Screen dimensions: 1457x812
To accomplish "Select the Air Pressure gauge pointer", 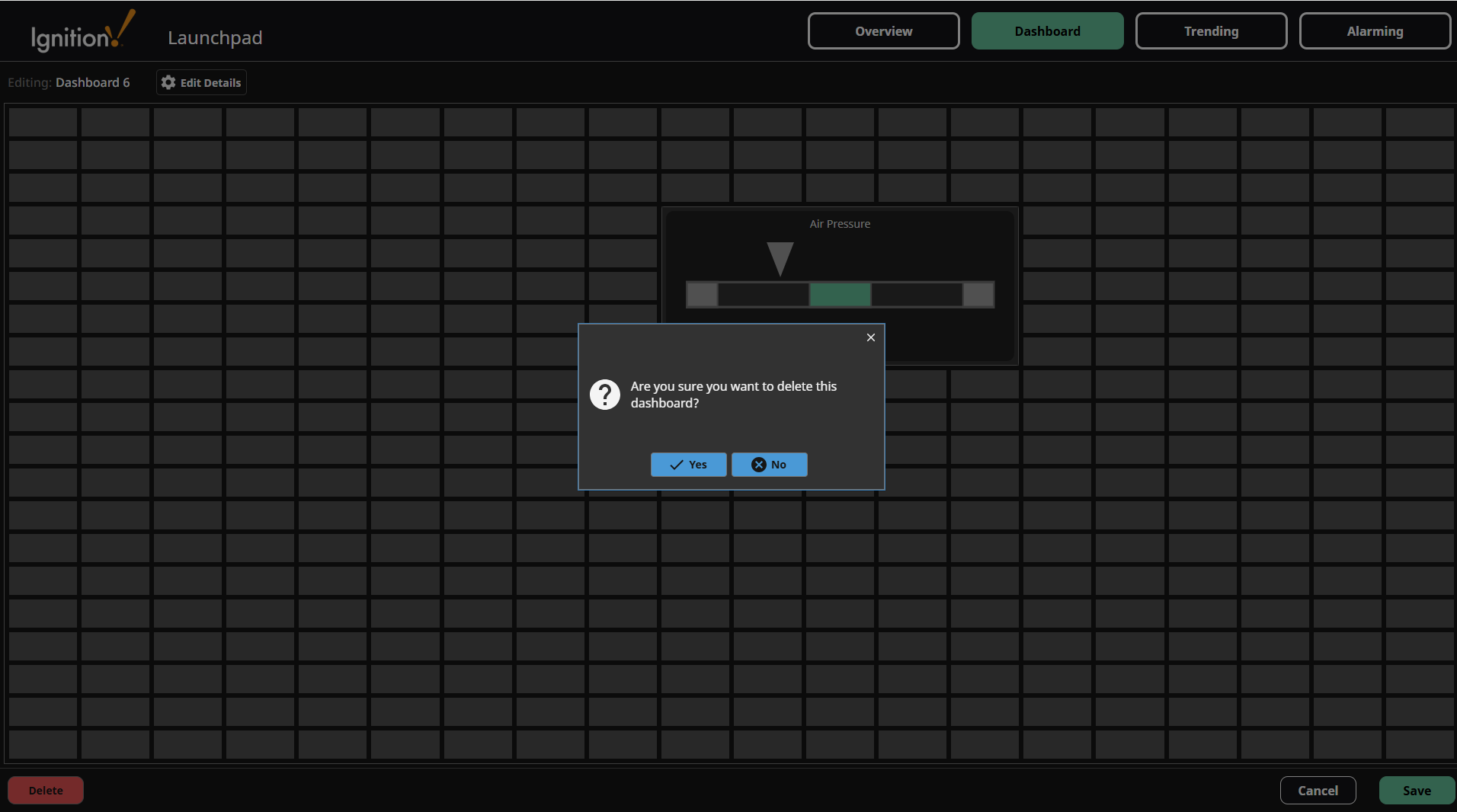I will pos(780,259).
